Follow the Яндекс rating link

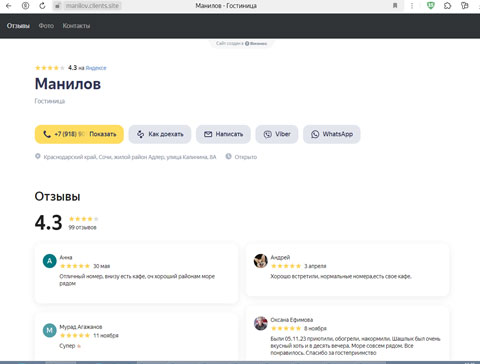click(x=96, y=68)
